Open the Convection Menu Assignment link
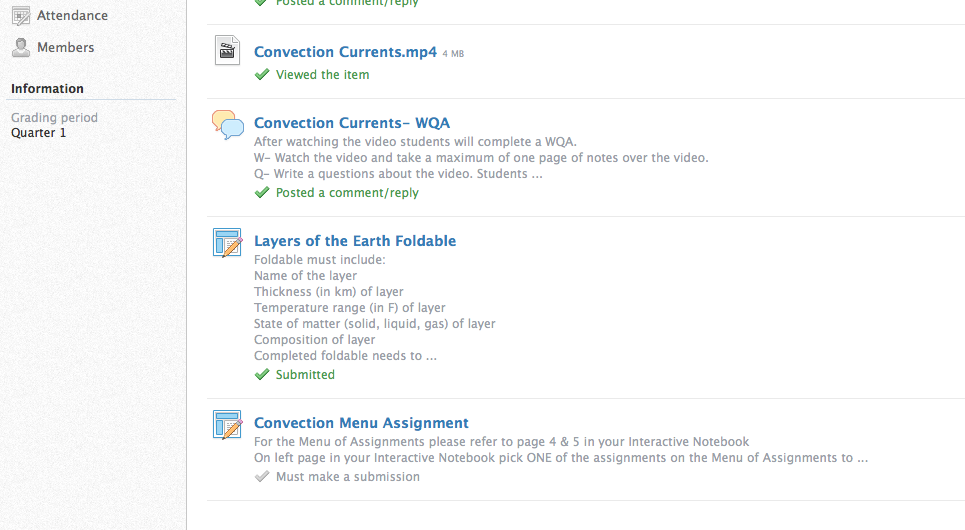Viewport: 965px width, 530px height. point(361,424)
